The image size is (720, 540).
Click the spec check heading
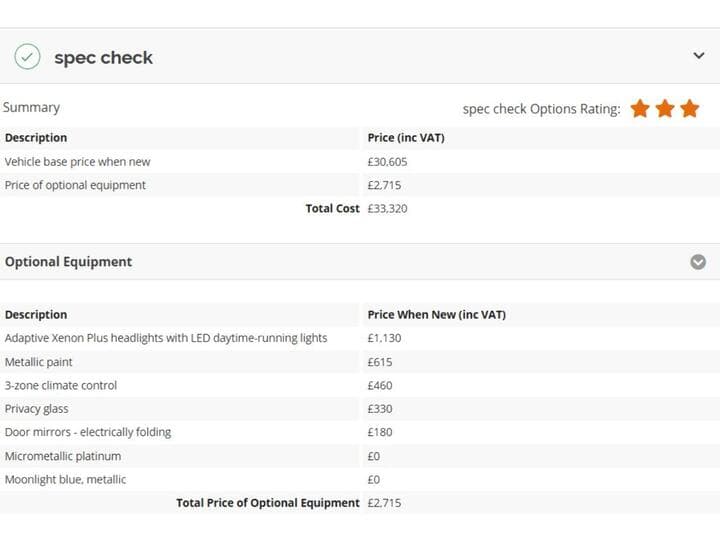pos(103,57)
